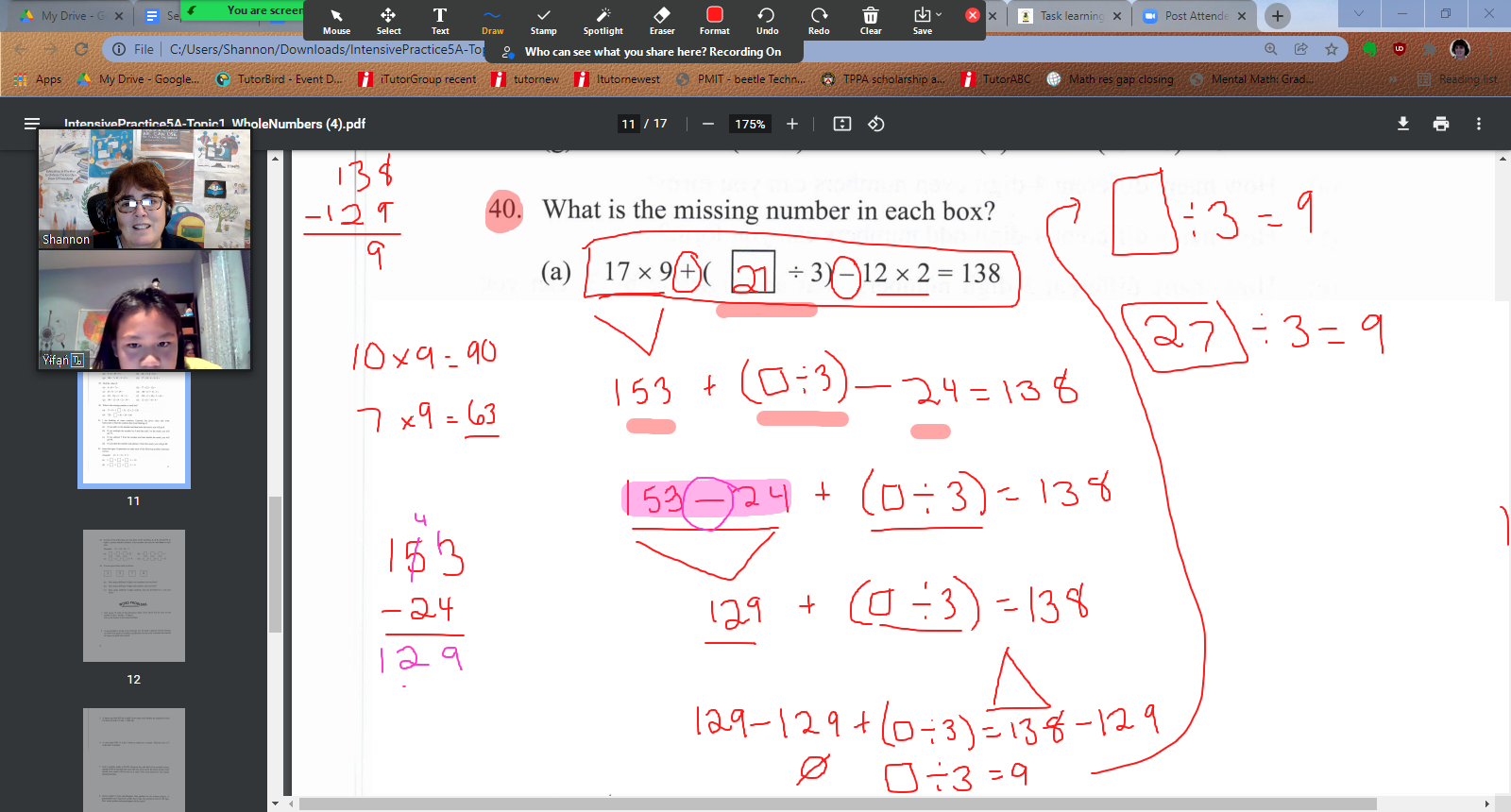The width and height of the screenshot is (1511, 812).
Task: Go back in browser history
Action: point(21,49)
